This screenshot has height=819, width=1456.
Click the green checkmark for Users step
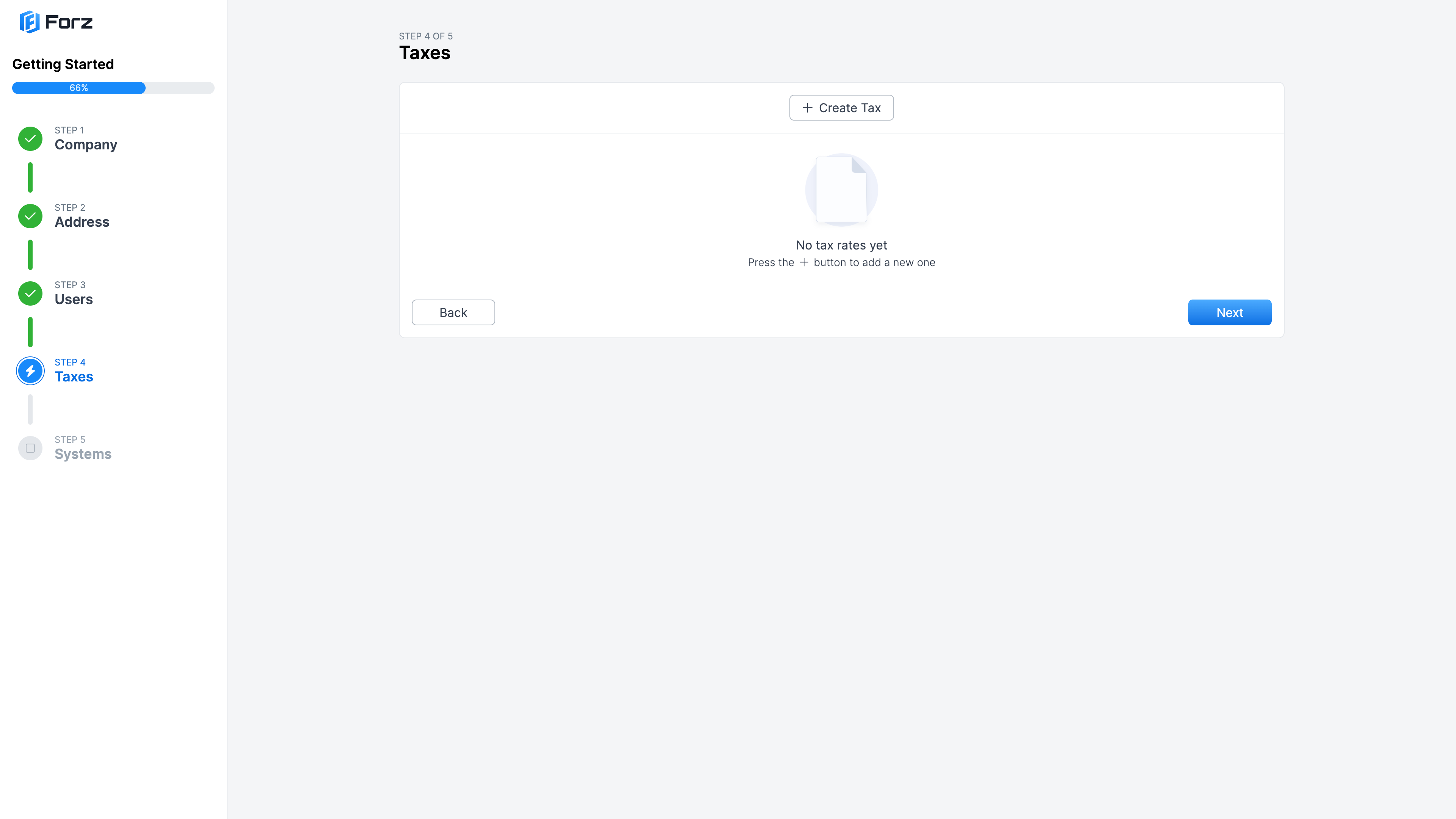point(30,293)
